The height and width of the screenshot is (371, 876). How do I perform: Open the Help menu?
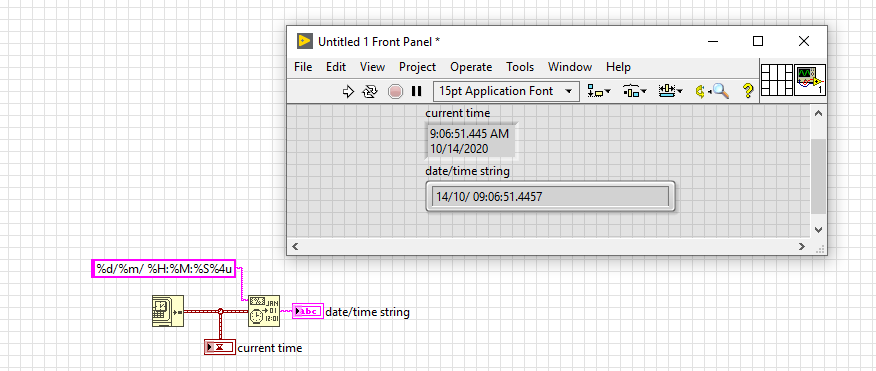coord(618,67)
